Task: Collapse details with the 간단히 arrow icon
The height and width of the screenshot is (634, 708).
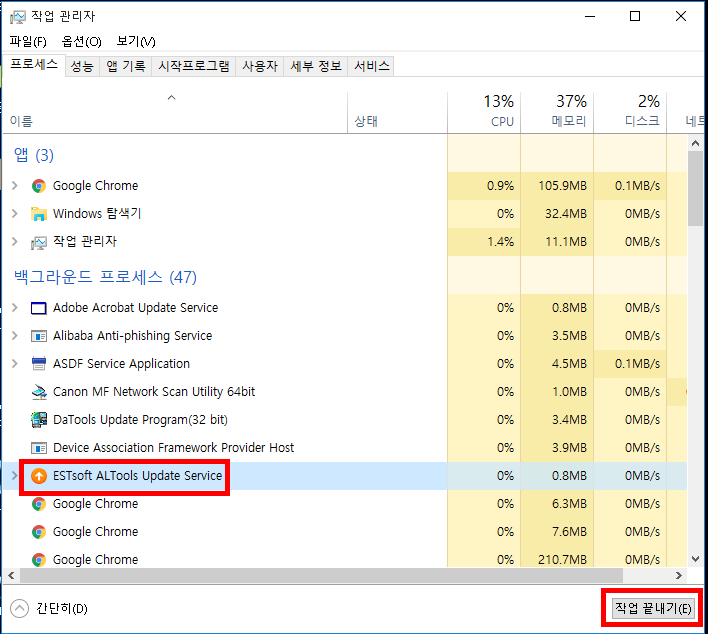Action: click(x=19, y=608)
